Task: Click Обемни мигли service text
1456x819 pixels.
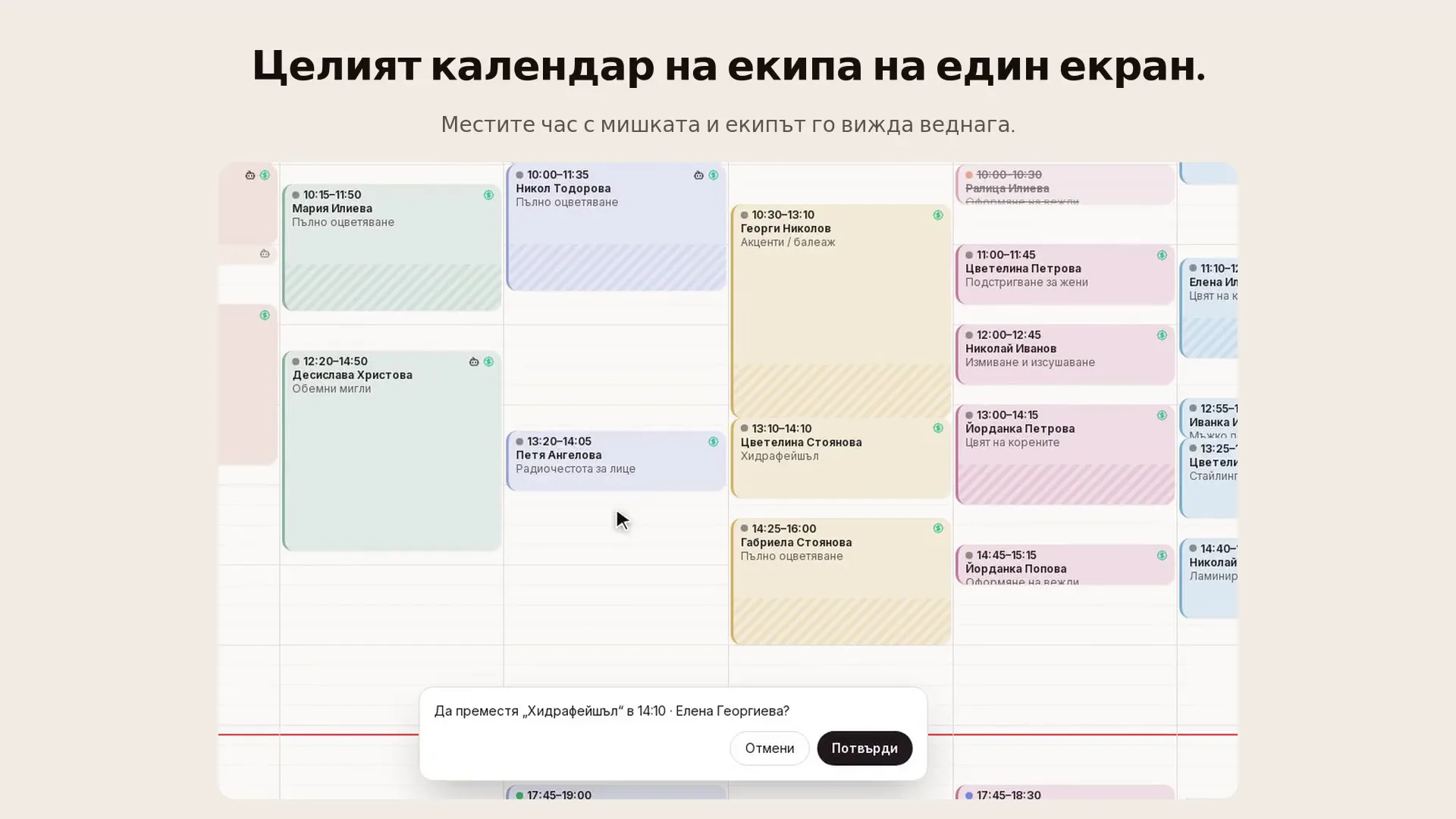Action: click(x=331, y=388)
